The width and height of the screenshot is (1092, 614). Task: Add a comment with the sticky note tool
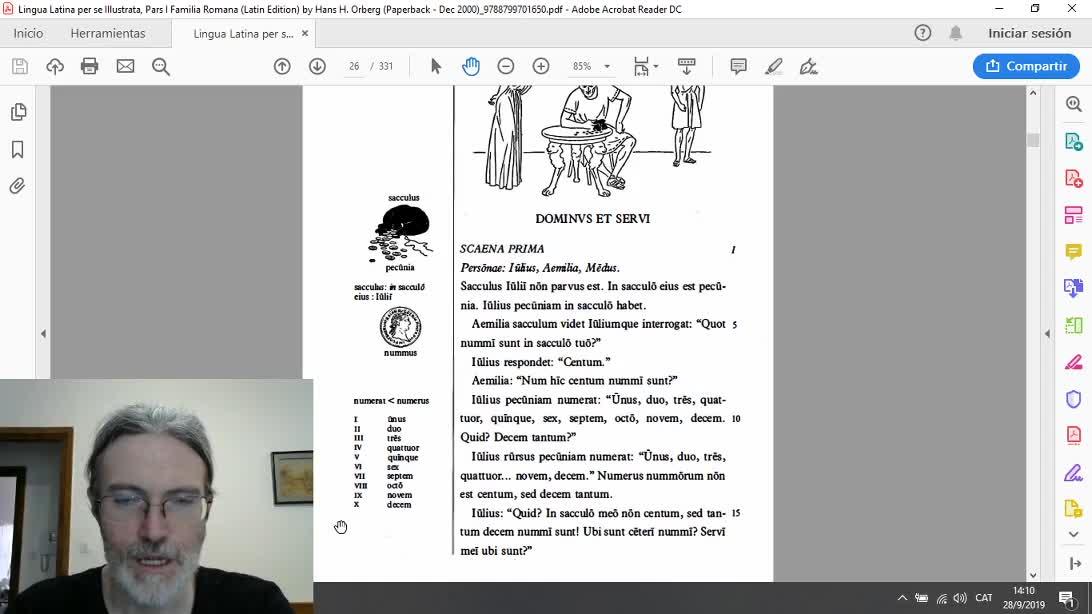coord(738,66)
